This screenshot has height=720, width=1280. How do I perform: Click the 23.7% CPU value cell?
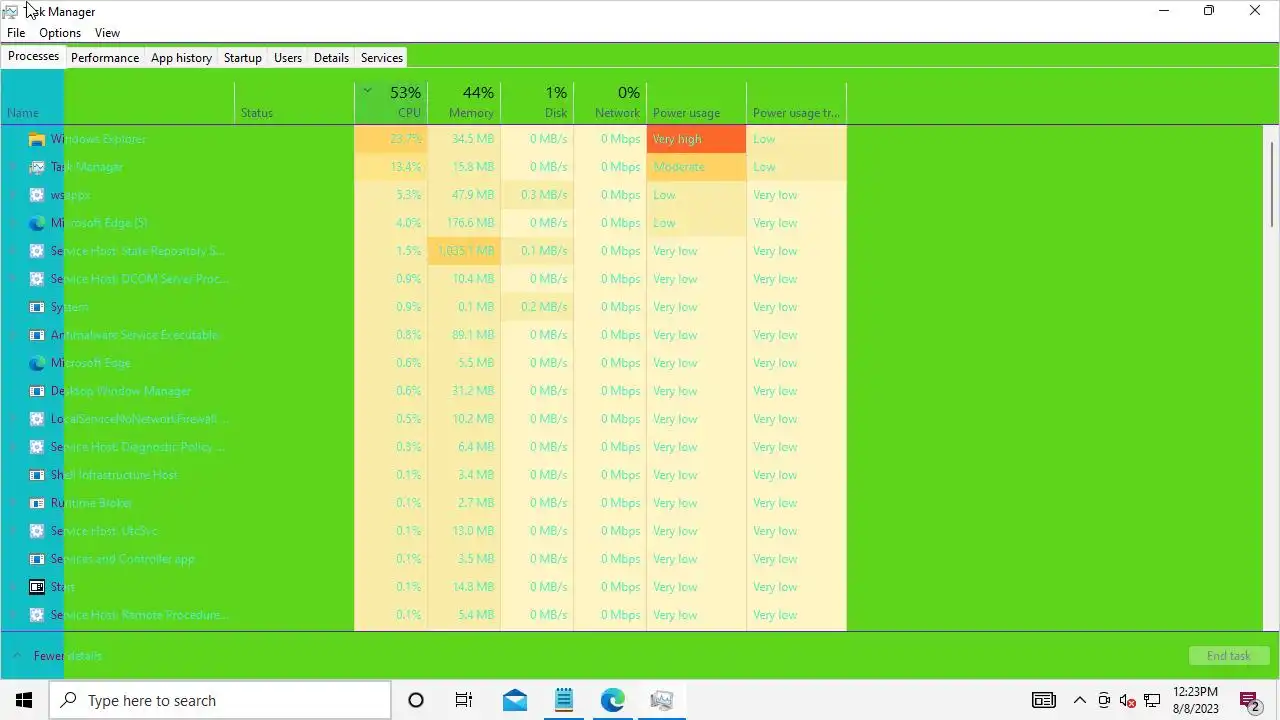[x=391, y=139]
